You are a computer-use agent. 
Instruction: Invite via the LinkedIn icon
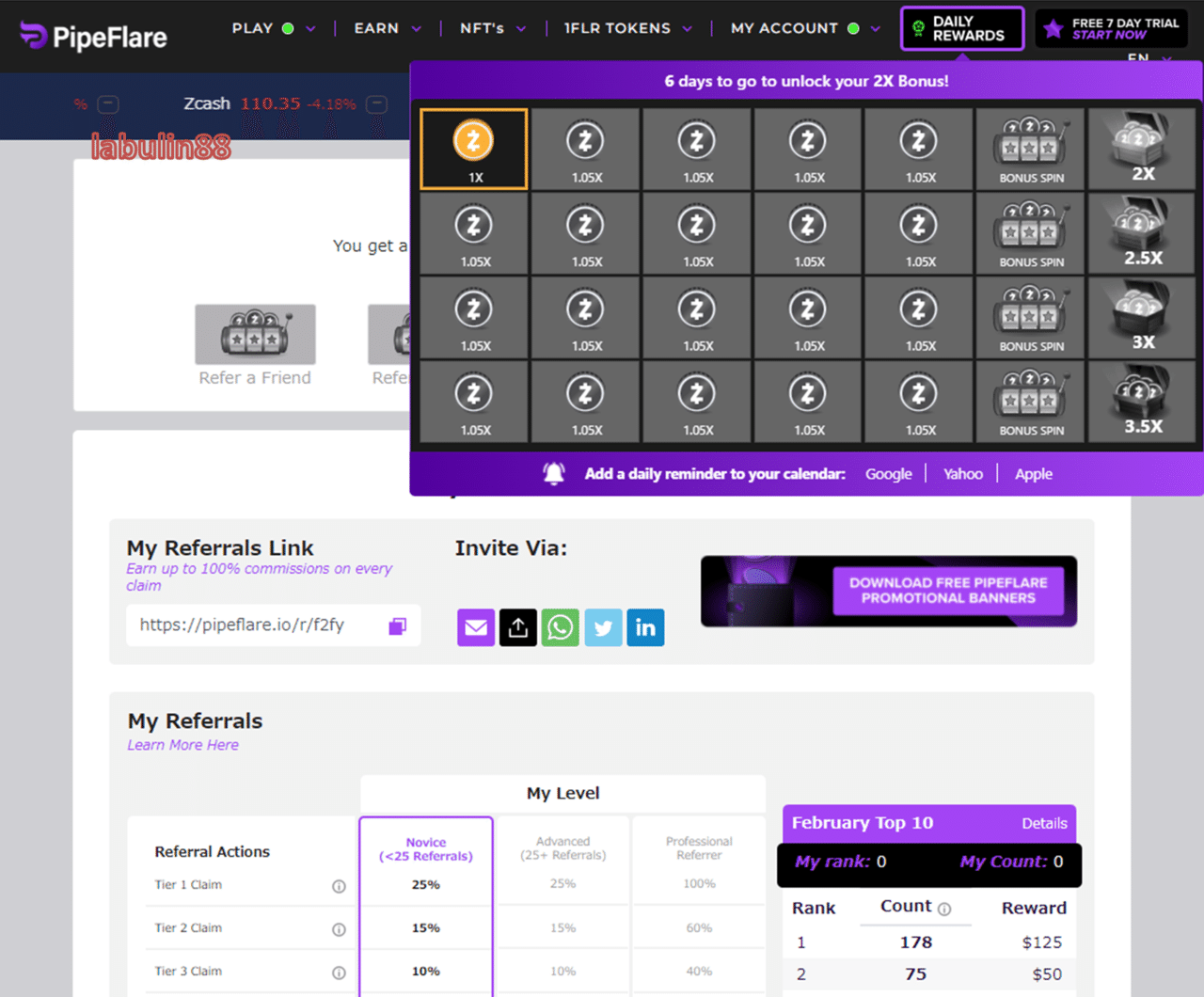click(645, 627)
